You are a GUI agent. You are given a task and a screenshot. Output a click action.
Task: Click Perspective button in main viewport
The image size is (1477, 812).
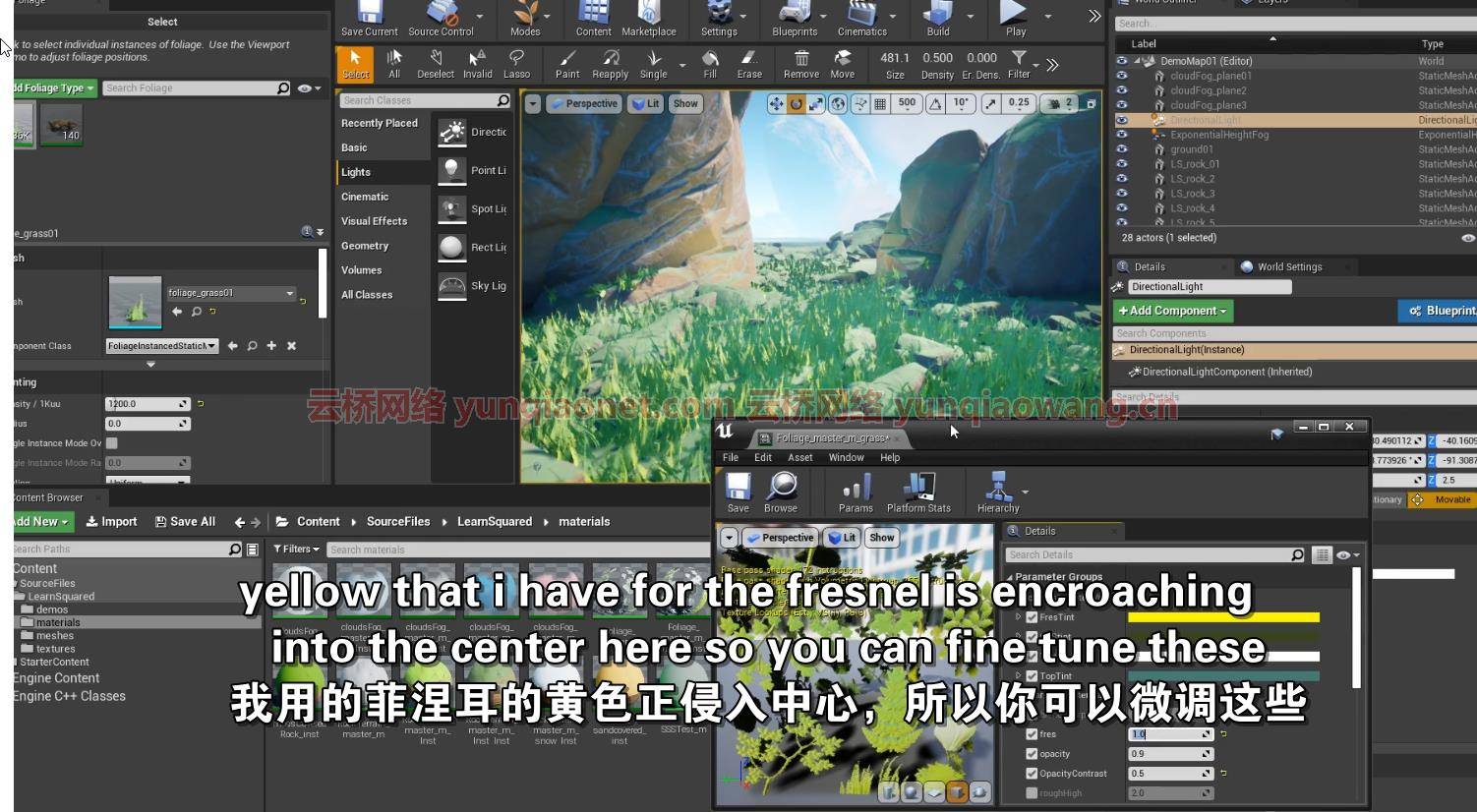click(x=584, y=103)
